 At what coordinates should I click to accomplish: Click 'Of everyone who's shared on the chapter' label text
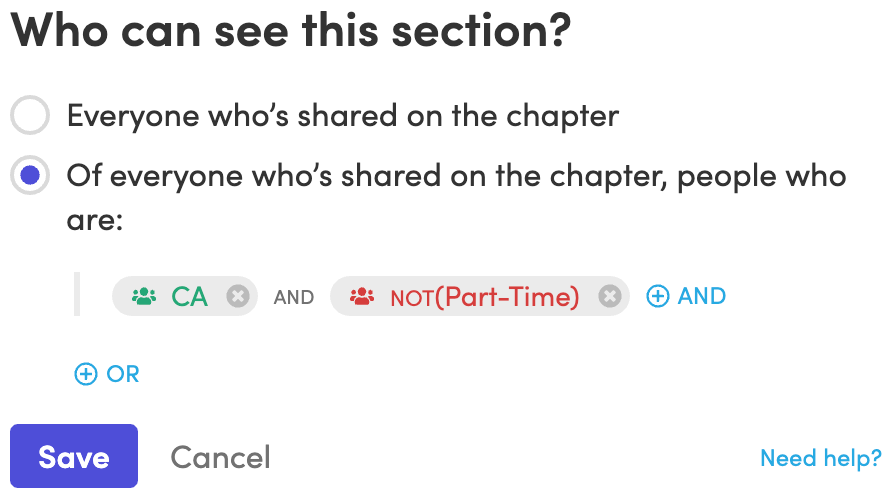coord(456,197)
